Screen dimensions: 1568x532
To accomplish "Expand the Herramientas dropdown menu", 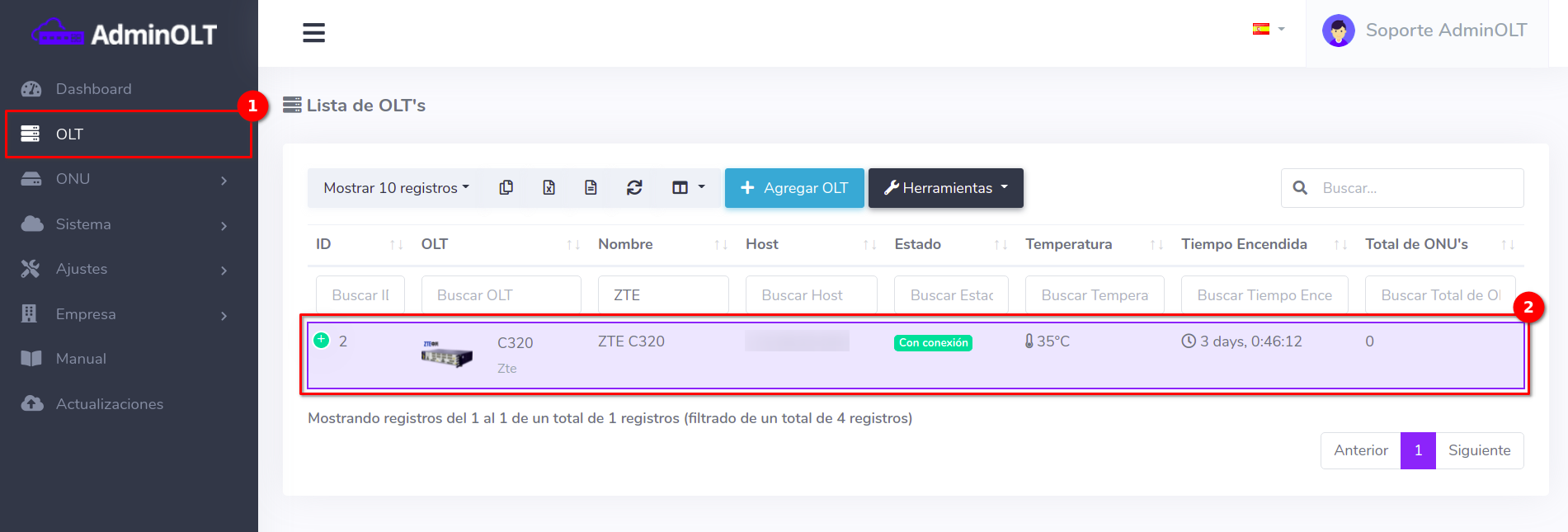I will [x=945, y=188].
